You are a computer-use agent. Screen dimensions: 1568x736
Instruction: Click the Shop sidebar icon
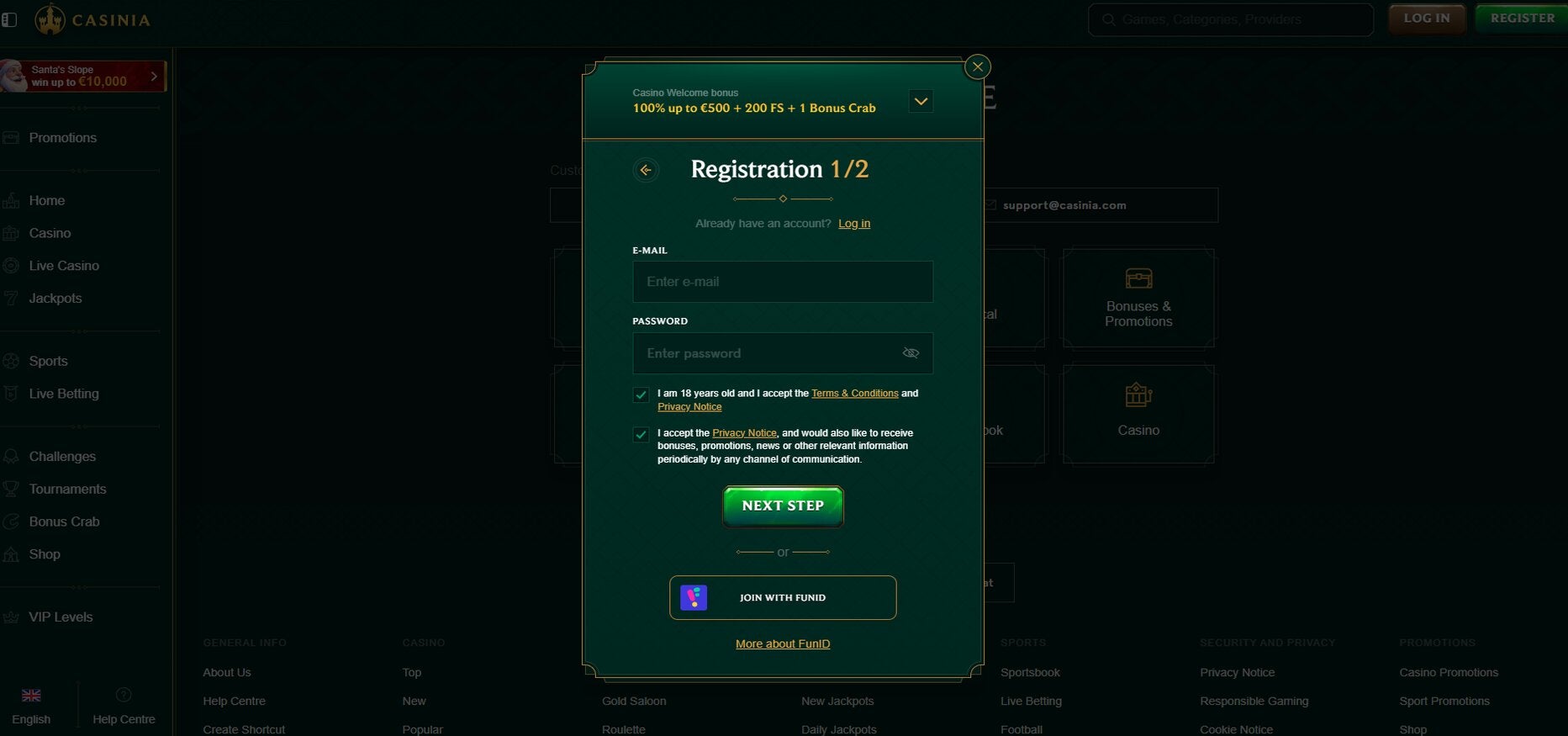click(11, 554)
